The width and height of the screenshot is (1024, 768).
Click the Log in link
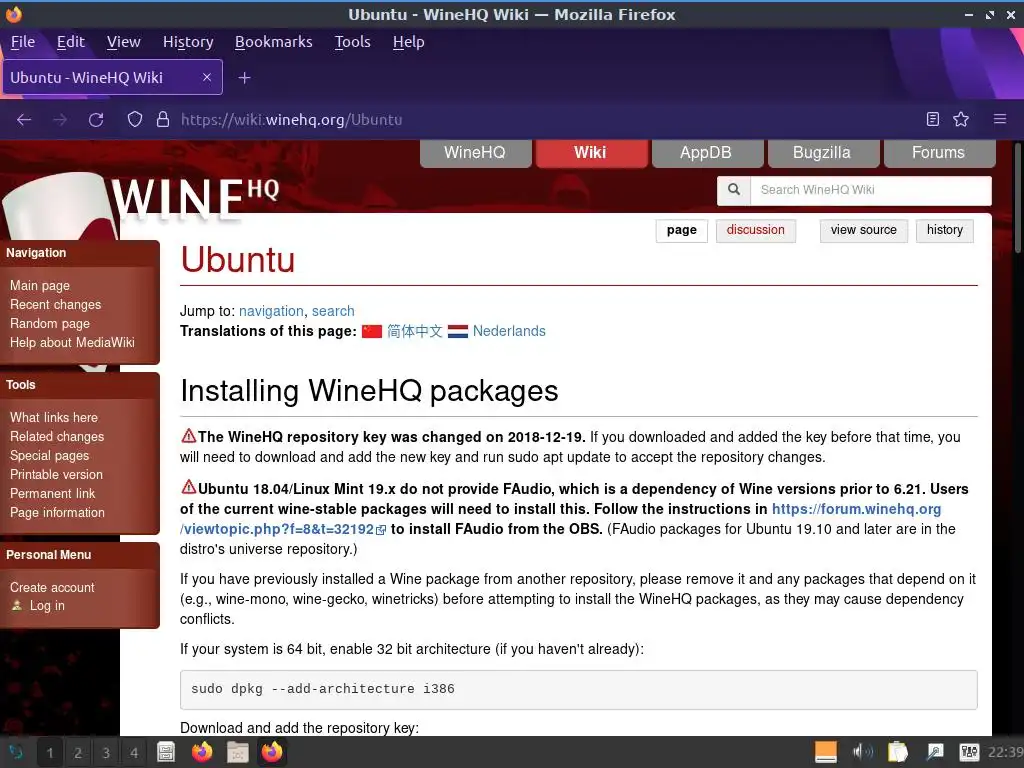(47, 605)
